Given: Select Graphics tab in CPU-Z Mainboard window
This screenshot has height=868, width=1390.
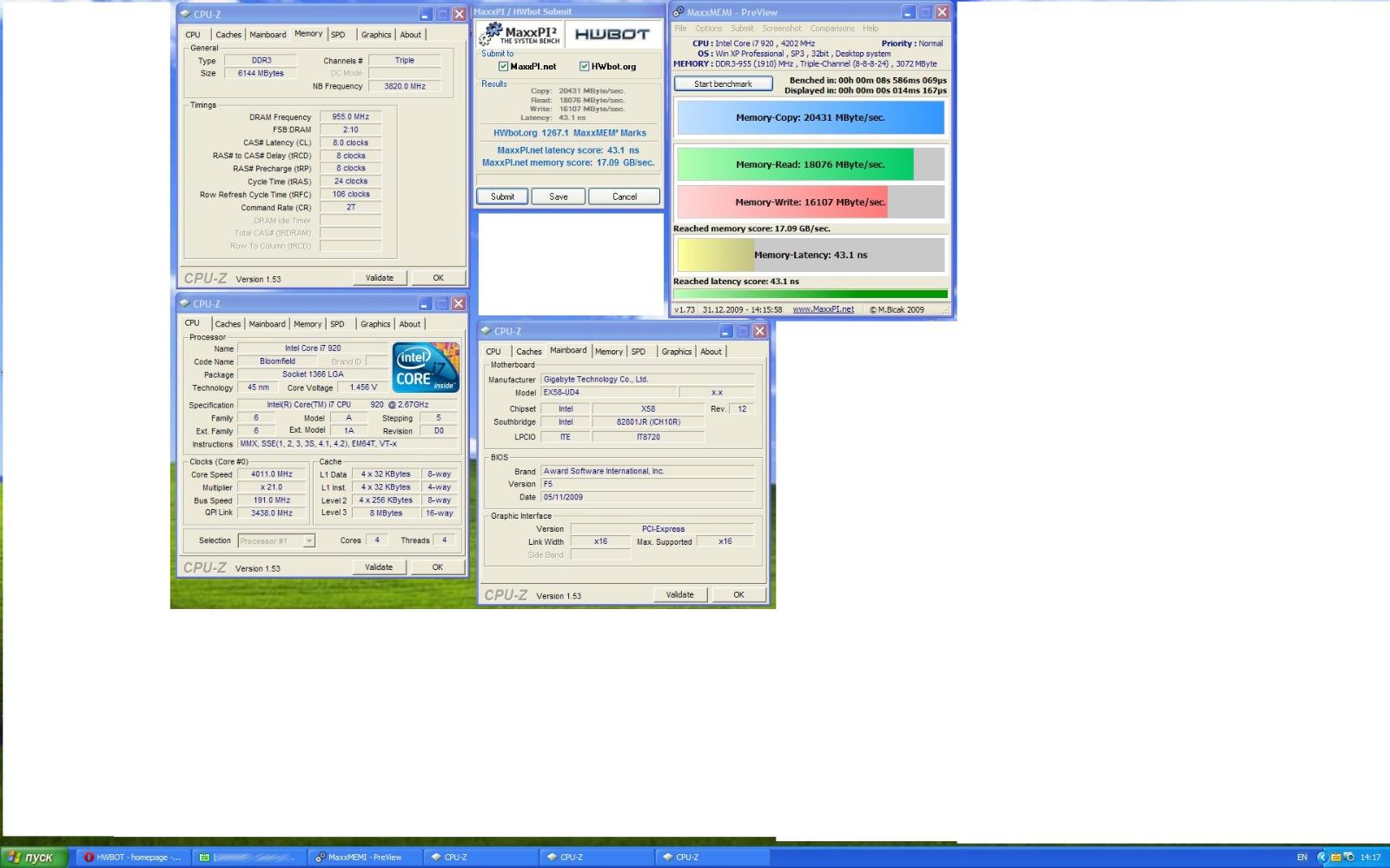Looking at the screenshot, I should tap(677, 352).
